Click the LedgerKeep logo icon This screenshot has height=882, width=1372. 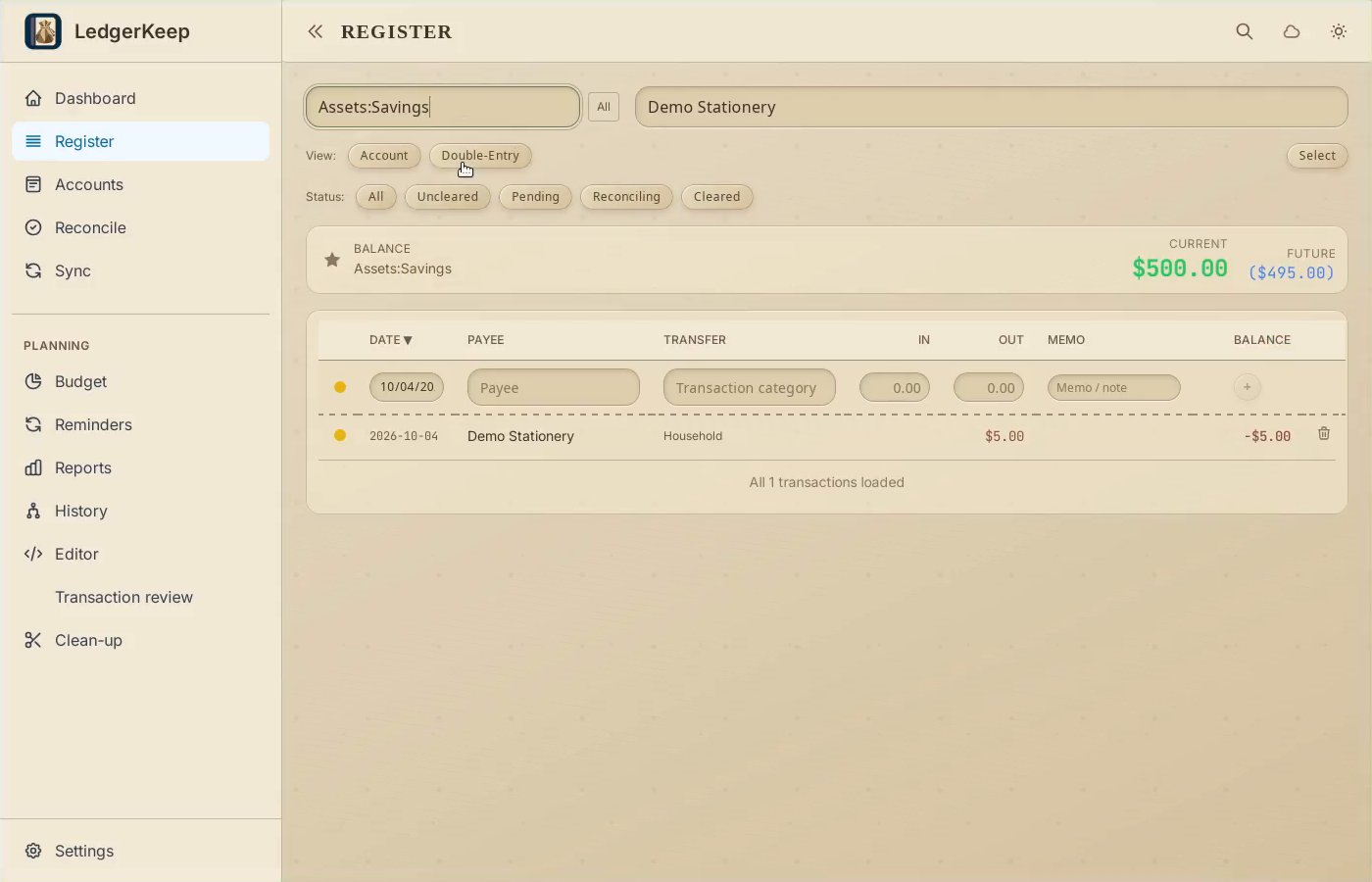[43, 31]
